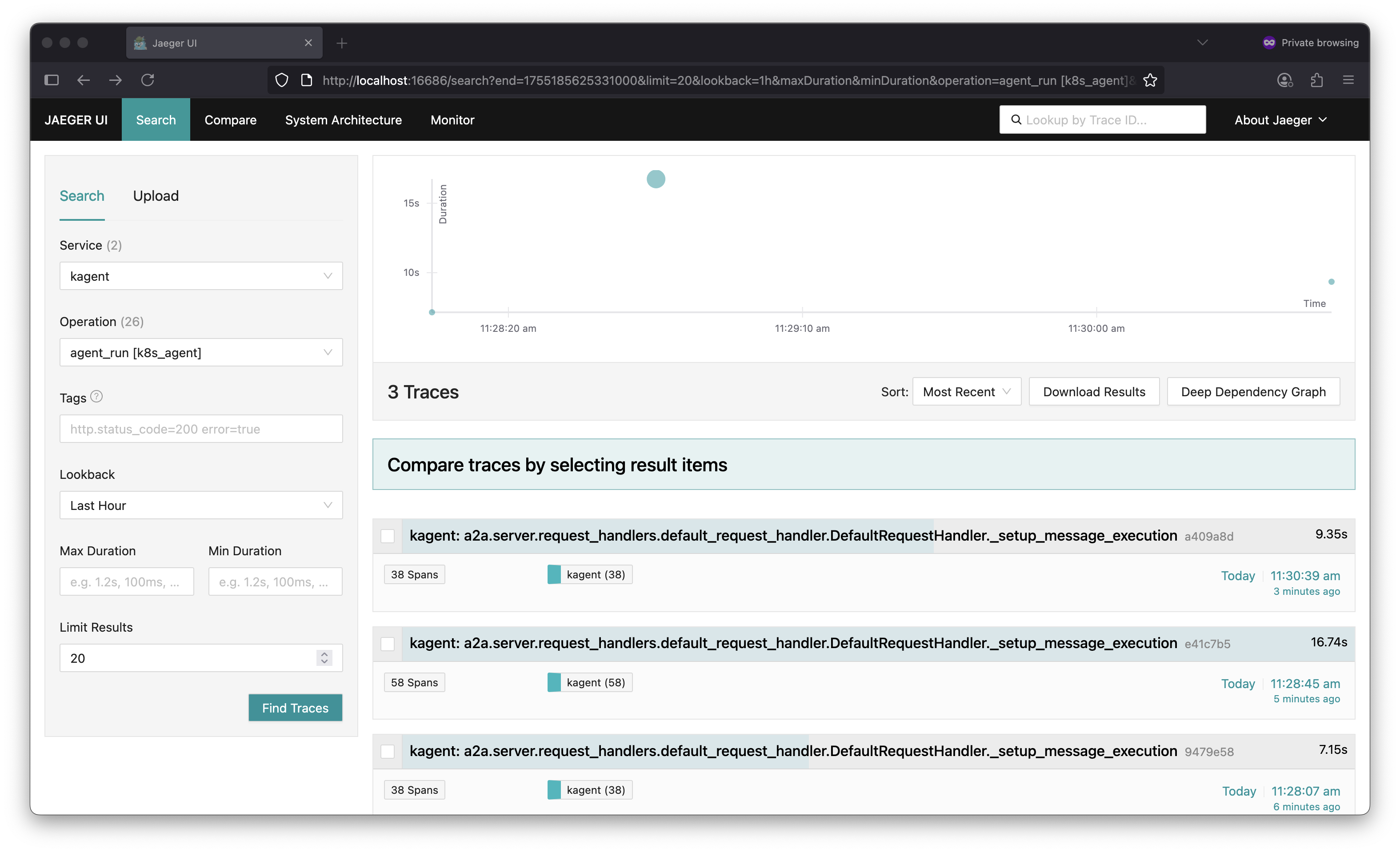Click the tracking protection shield icon
The image size is (1400, 852).
(281, 80)
